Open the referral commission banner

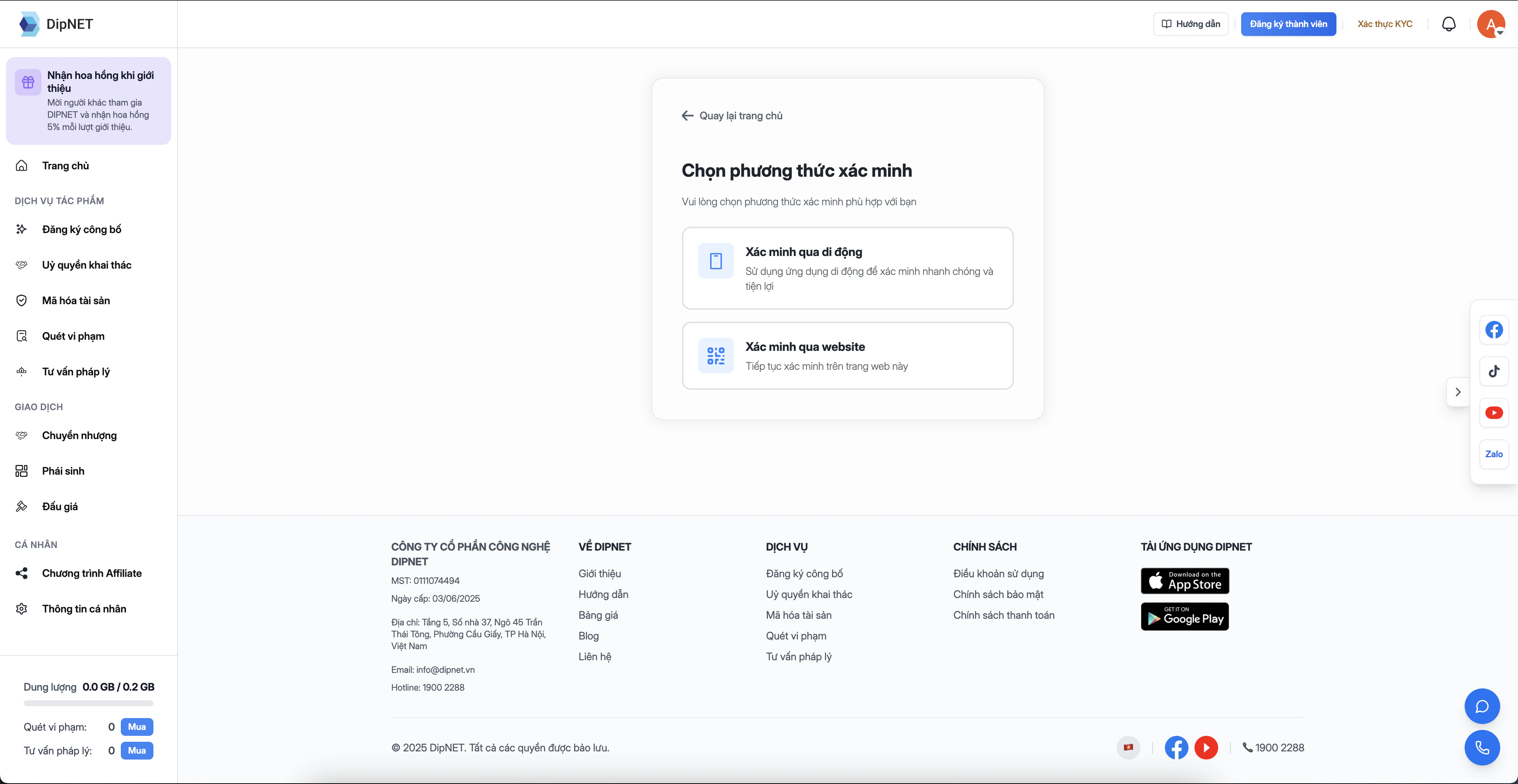click(x=89, y=101)
